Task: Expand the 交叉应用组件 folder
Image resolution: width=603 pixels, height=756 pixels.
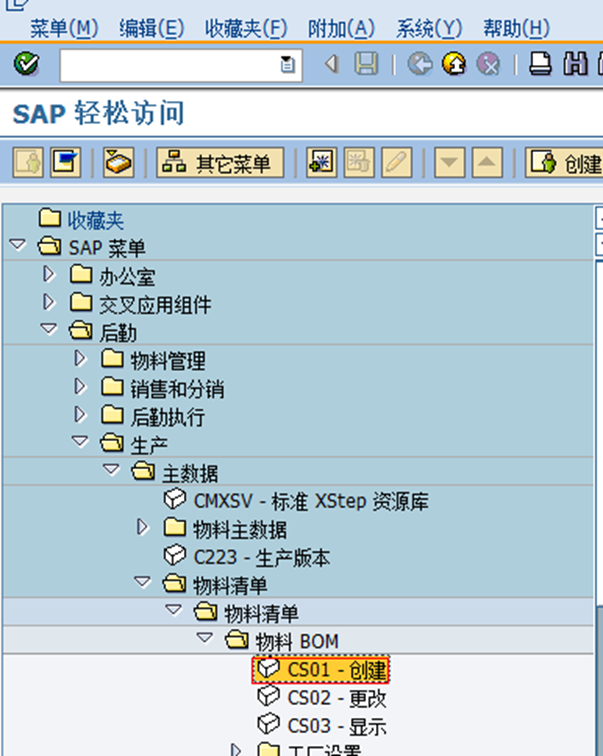Action: pyautogui.click(x=49, y=302)
